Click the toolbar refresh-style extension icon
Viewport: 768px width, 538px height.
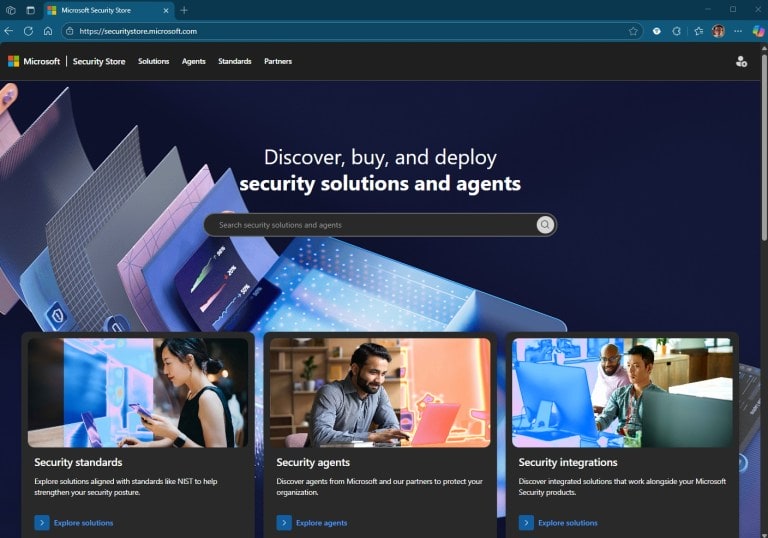676,31
